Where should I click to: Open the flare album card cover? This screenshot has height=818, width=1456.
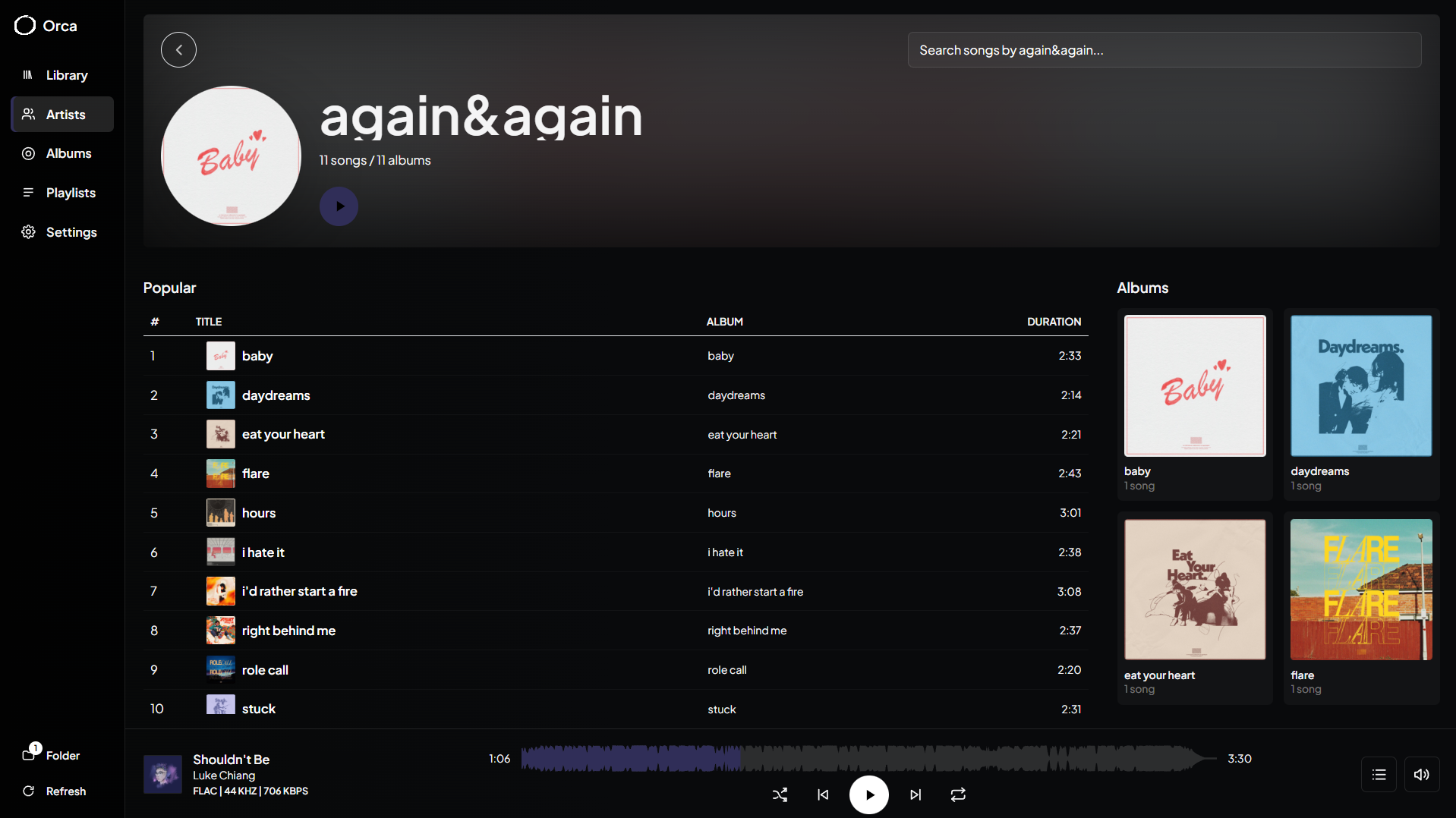(x=1361, y=590)
